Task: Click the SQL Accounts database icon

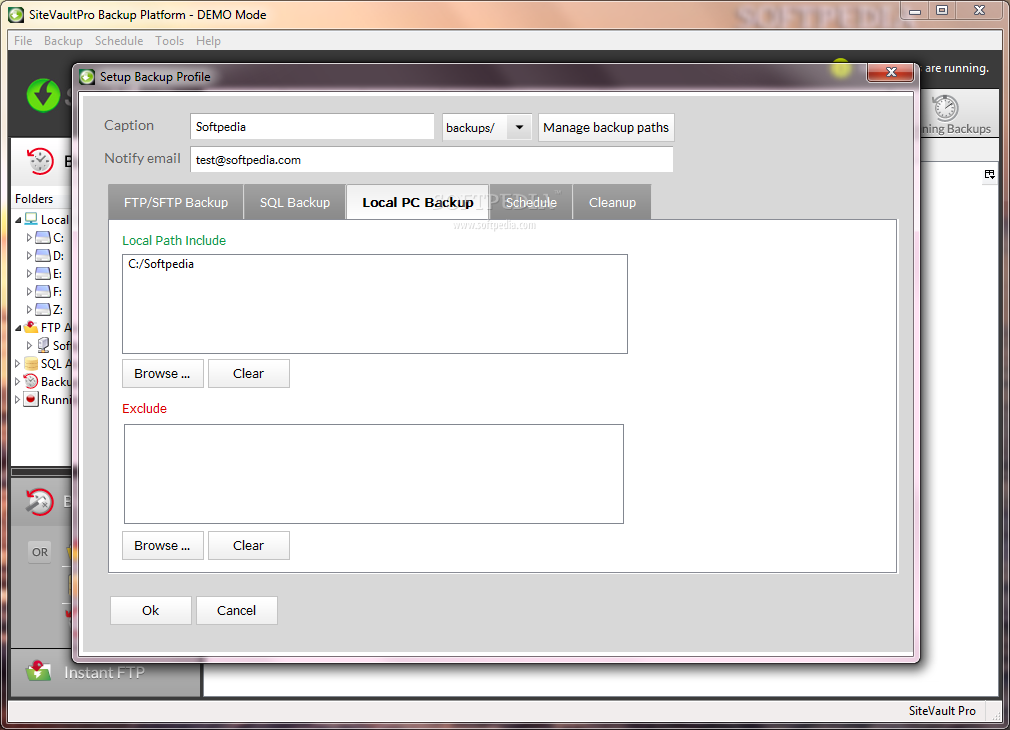Action: (x=31, y=363)
